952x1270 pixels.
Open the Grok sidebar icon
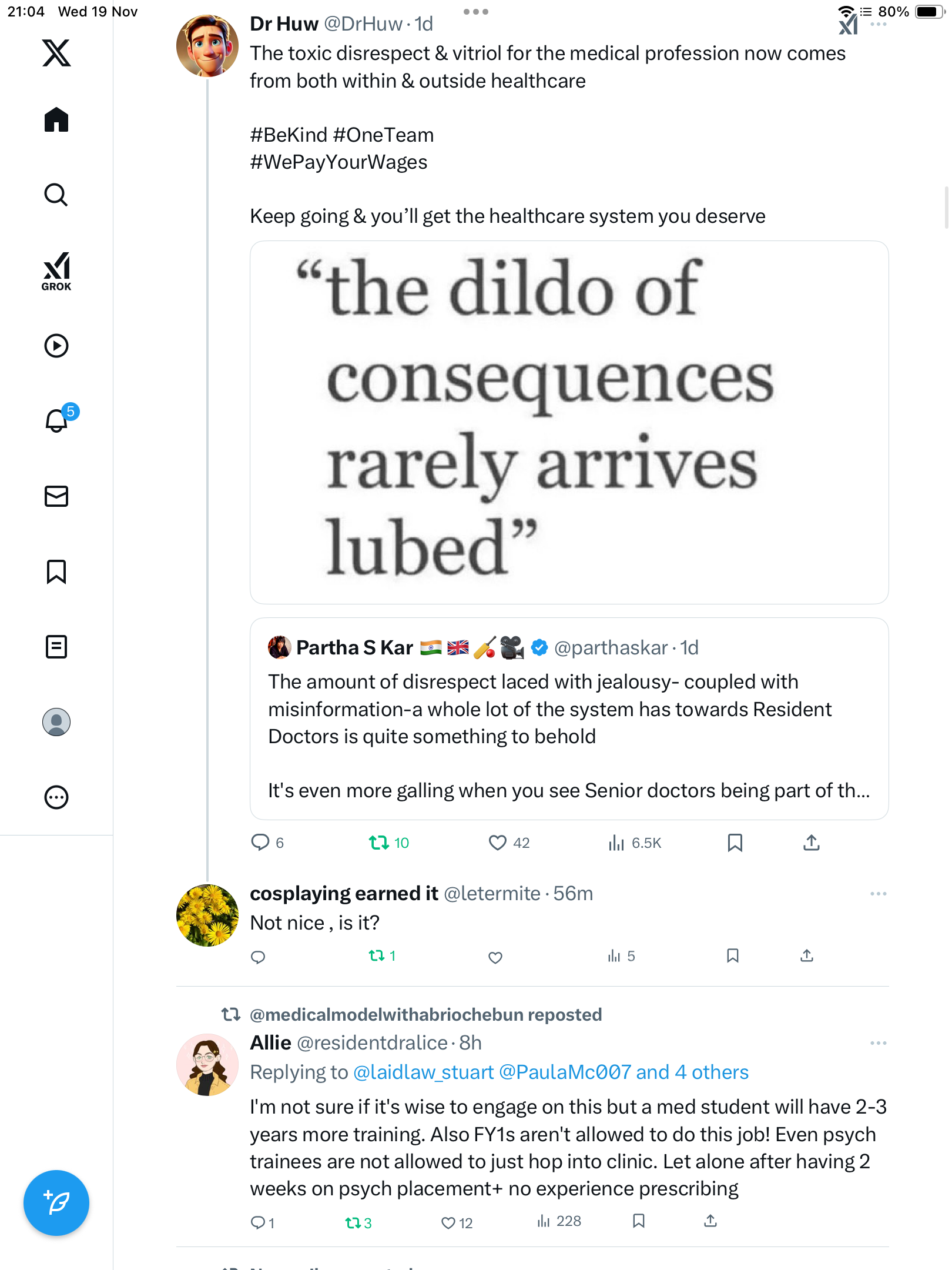tap(56, 272)
